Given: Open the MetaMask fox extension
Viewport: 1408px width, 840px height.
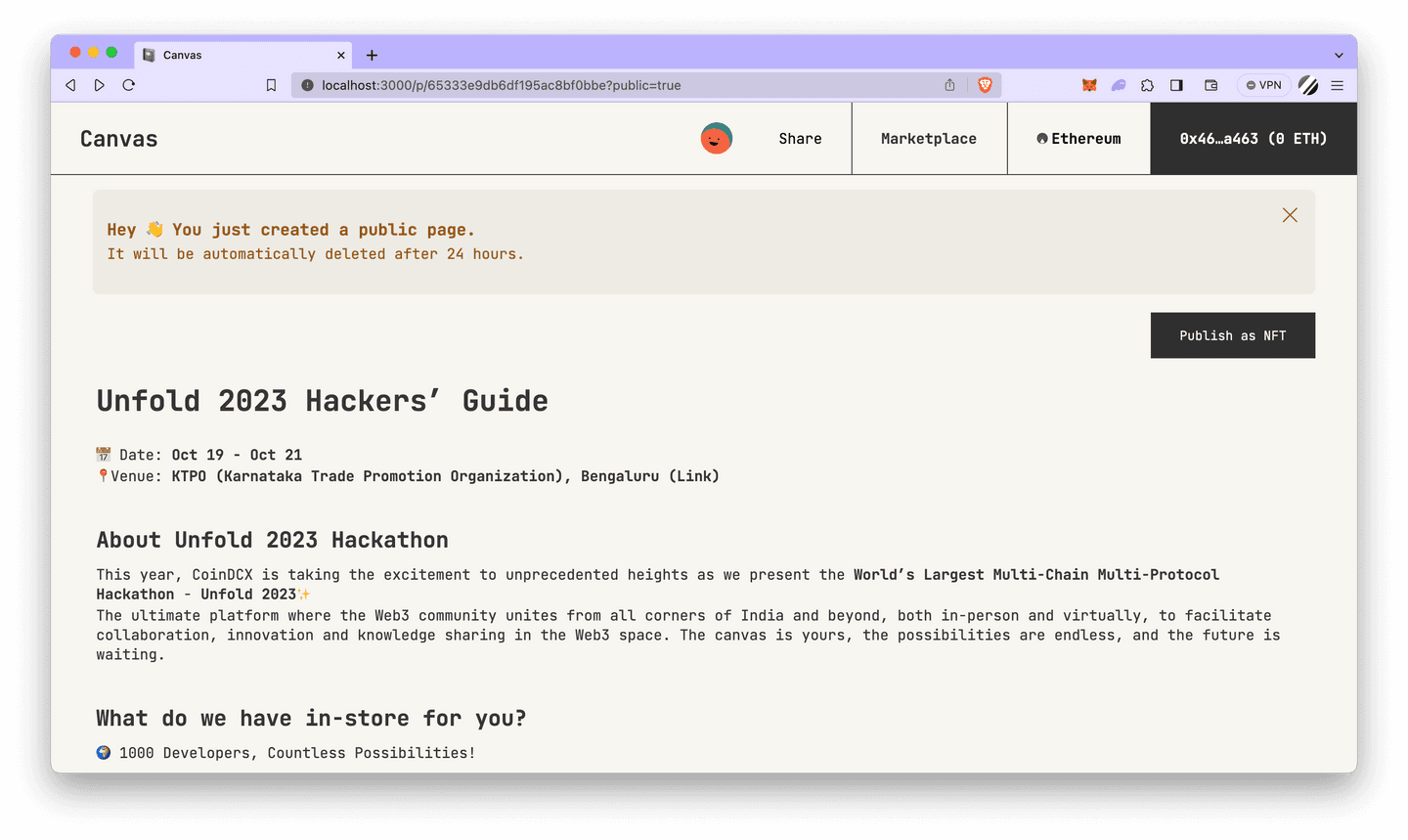Looking at the screenshot, I should pos(1089,85).
